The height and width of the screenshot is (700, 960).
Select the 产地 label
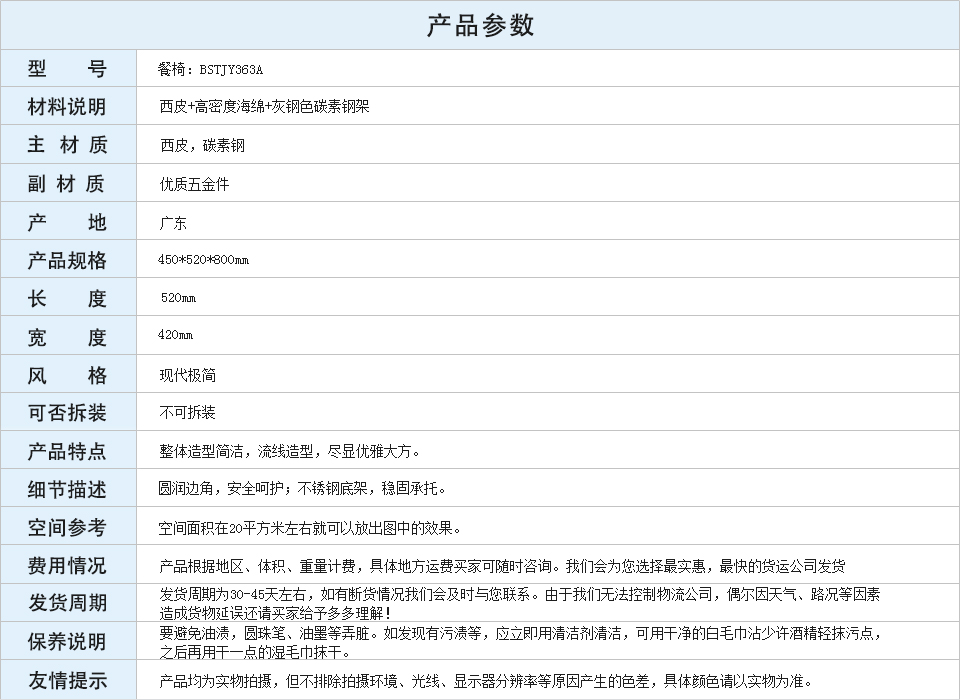click(67, 222)
